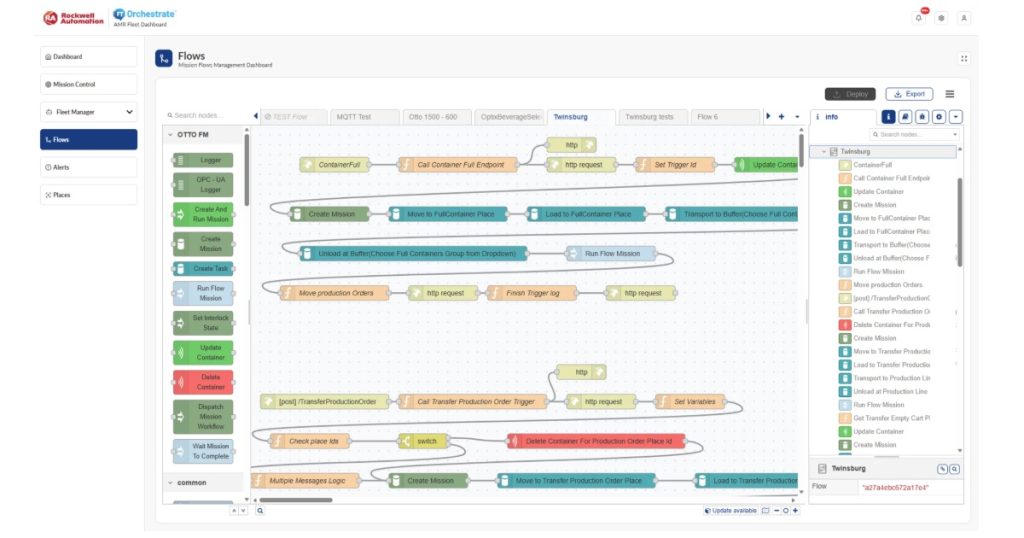This screenshot has height=538, width=1024.
Task: Open Places in sidebar
Action: tap(89, 195)
